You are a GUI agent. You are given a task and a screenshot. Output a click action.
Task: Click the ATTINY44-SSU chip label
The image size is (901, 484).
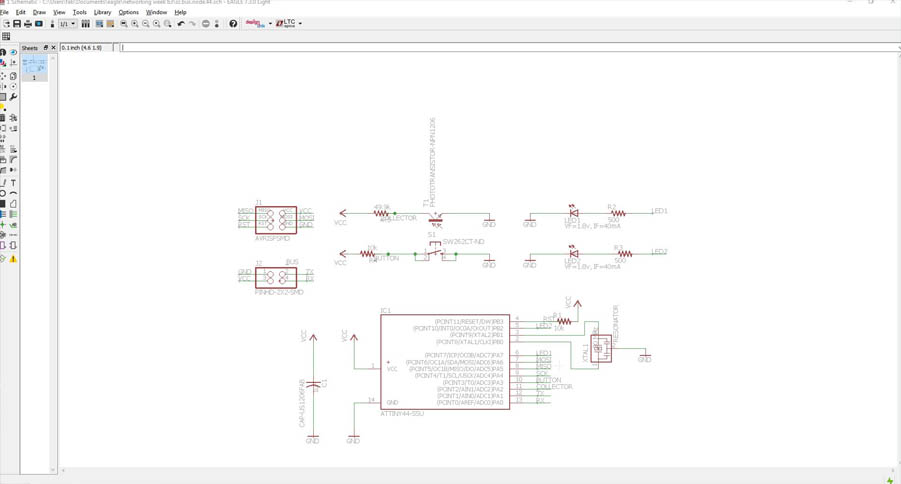(x=402, y=413)
